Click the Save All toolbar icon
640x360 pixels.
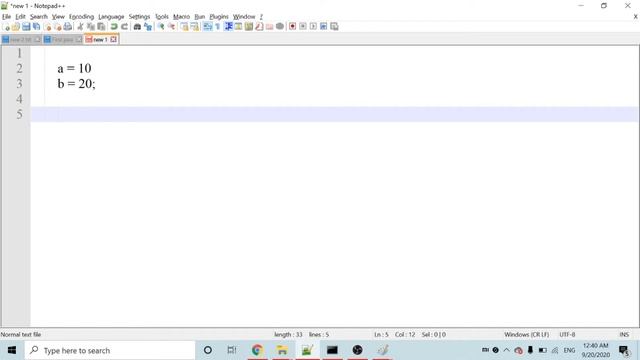[x=36, y=27]
